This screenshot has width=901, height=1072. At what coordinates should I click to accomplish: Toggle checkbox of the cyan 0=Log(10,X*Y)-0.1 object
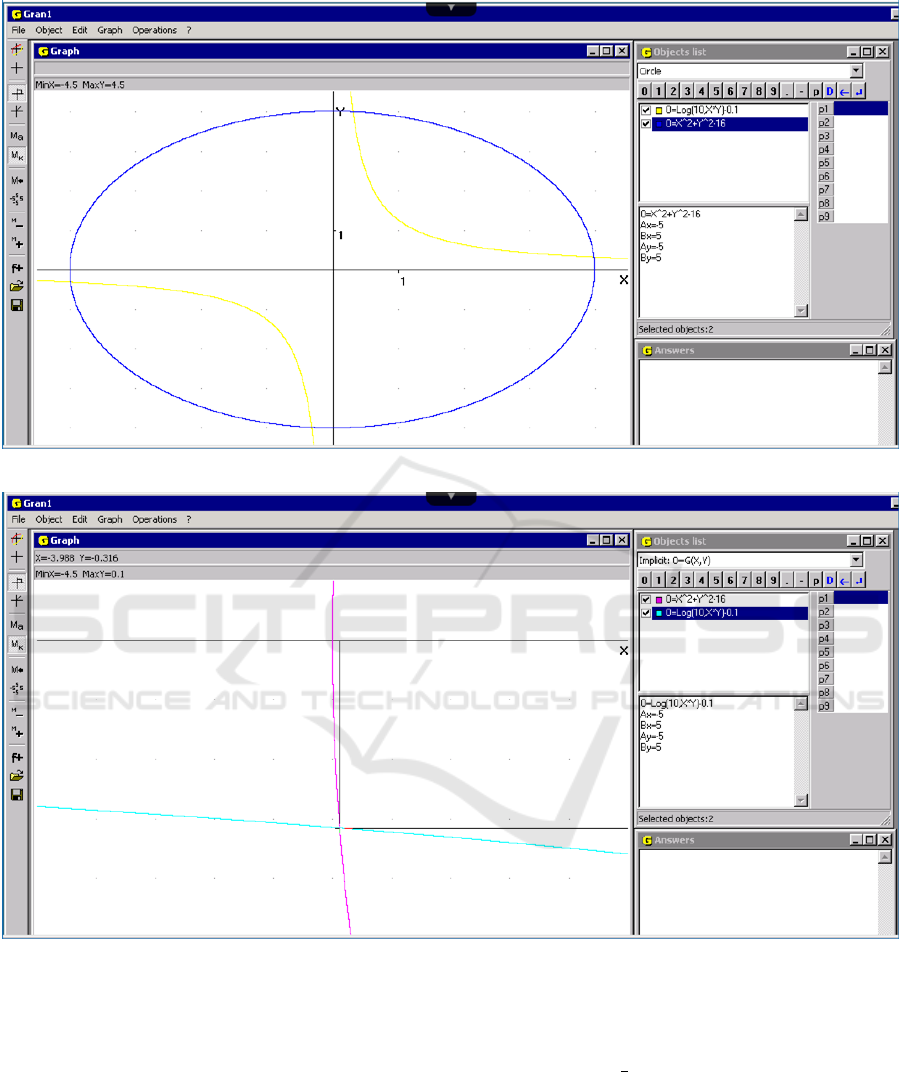click(x=646, y=613)
